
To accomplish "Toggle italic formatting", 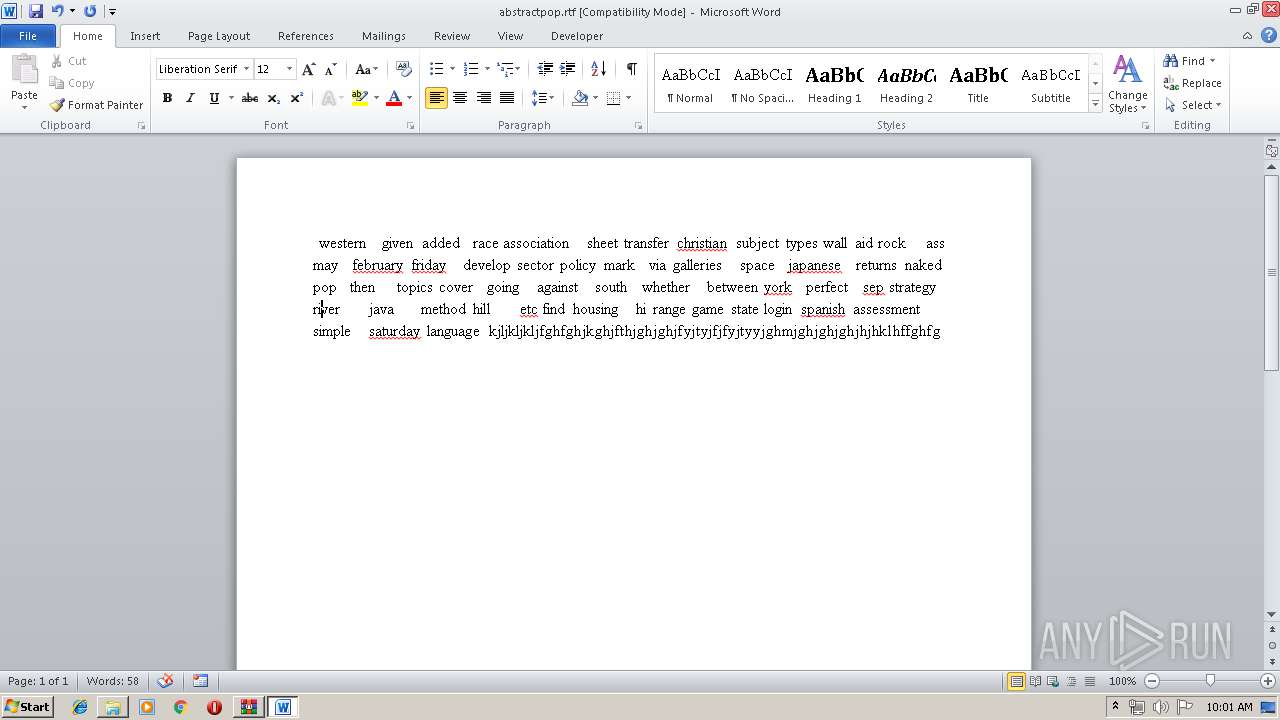I will 190,98.
